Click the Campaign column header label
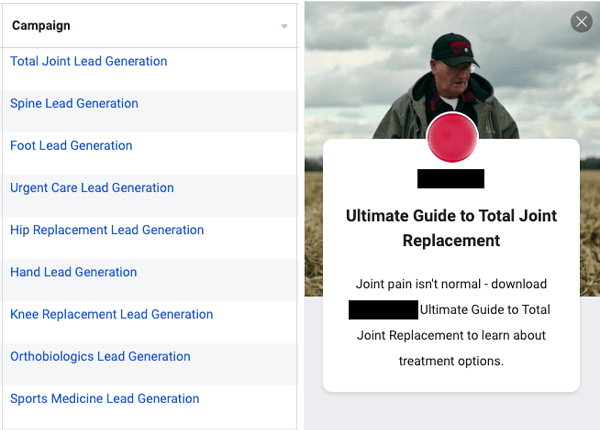 point(41,25)
